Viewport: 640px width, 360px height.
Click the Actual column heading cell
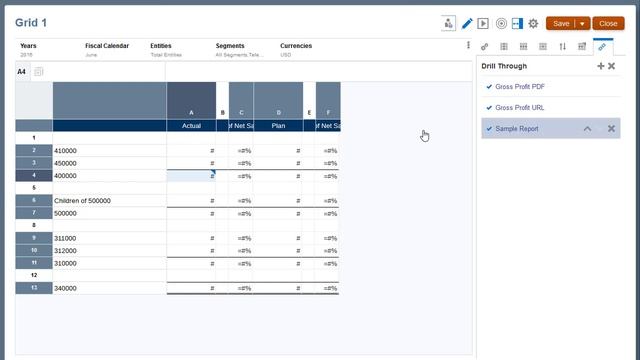(191, 126)
